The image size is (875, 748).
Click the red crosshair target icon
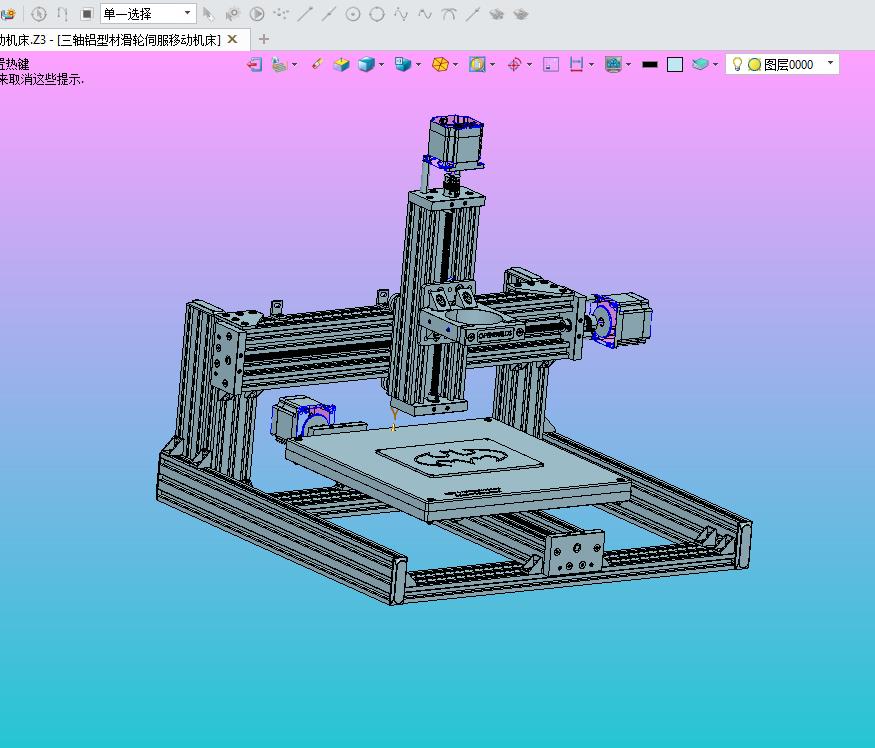[x=515, y=64]
